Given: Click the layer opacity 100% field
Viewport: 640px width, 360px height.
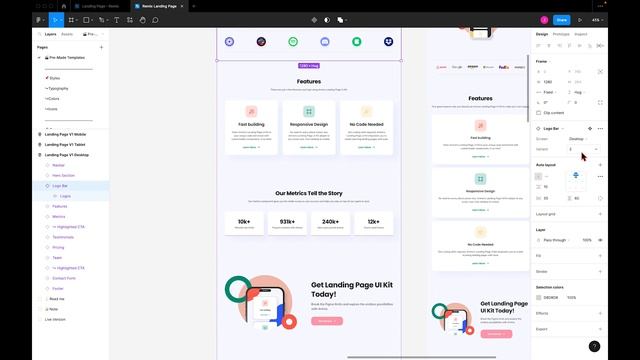Looking at the screenshot, I should point(587,240).
